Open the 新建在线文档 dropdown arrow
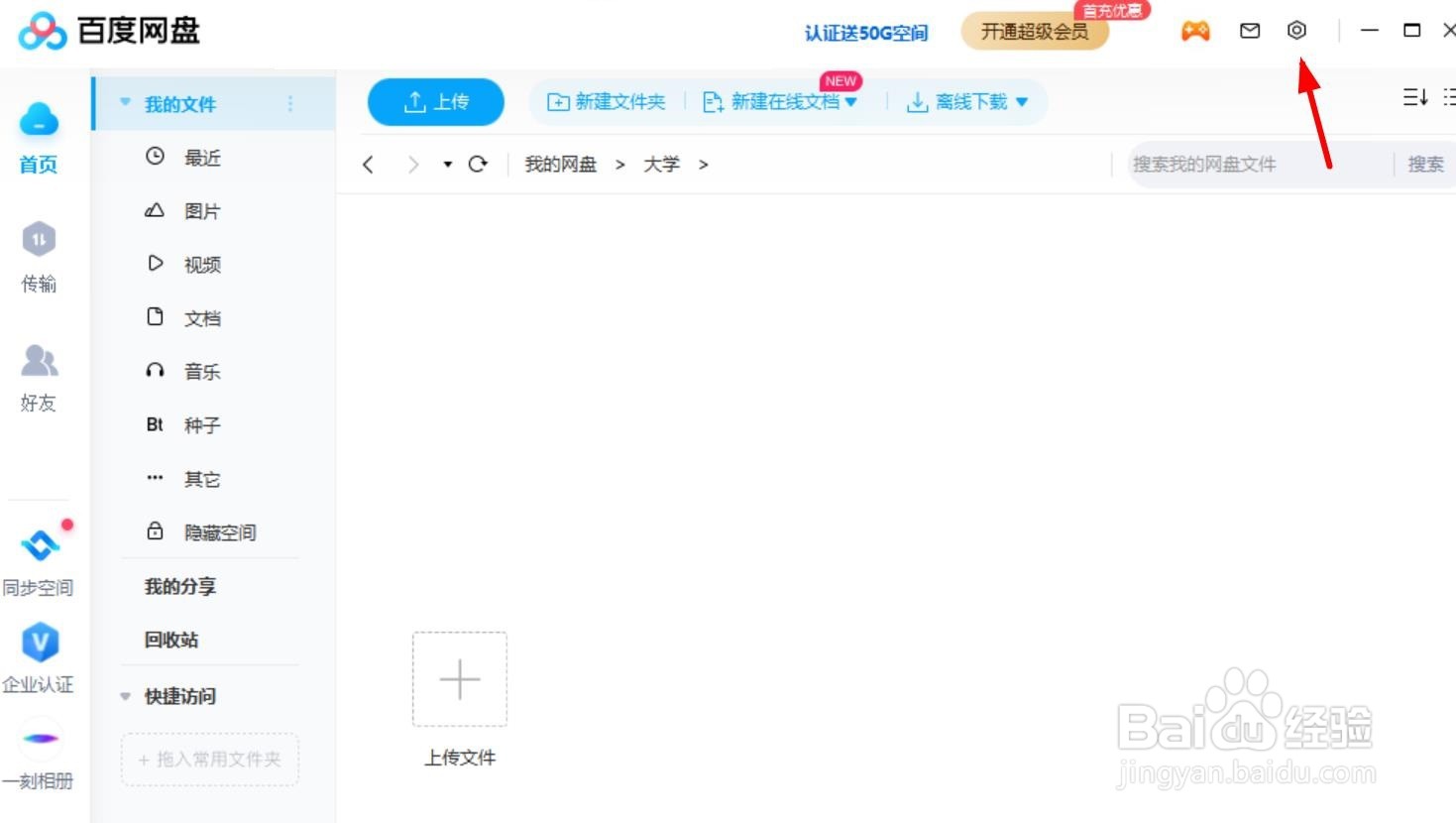The image size is (1456, 823). coord(848,101)
